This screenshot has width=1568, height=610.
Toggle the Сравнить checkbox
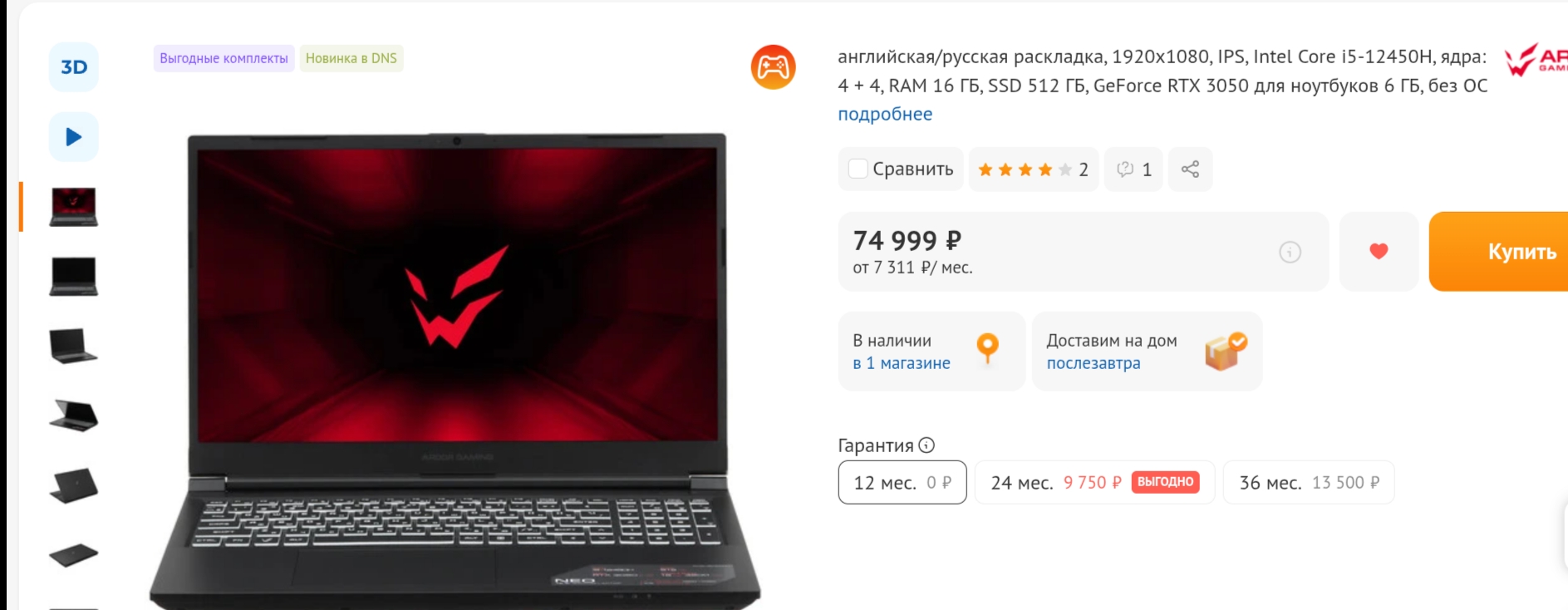pos(858,169)
